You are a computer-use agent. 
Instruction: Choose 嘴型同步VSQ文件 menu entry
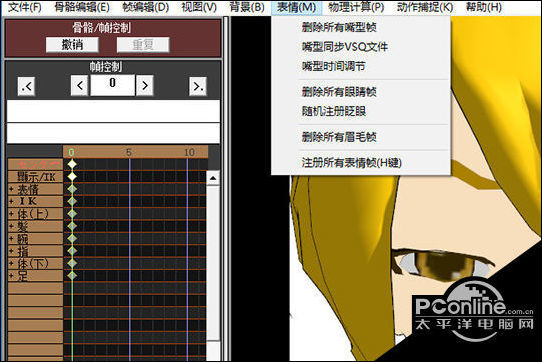[x=345, y=47]
